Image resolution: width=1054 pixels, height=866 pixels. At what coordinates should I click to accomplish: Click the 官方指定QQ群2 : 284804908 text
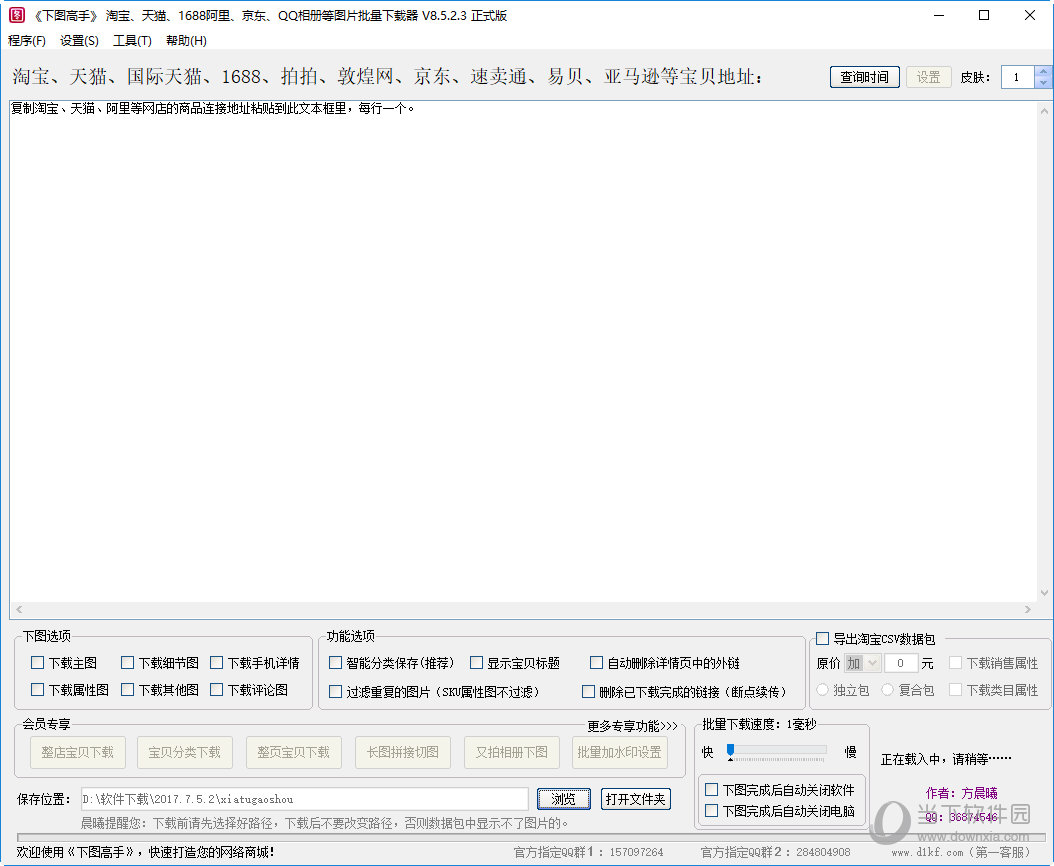point(776,852)
